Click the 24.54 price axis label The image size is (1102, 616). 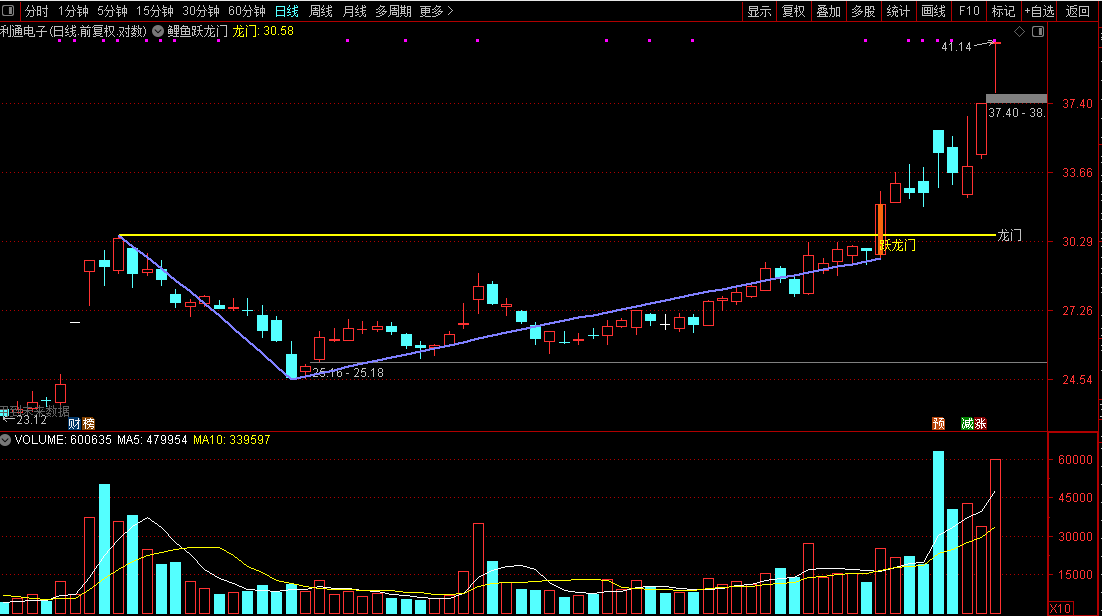click(x=1077, y=379)
